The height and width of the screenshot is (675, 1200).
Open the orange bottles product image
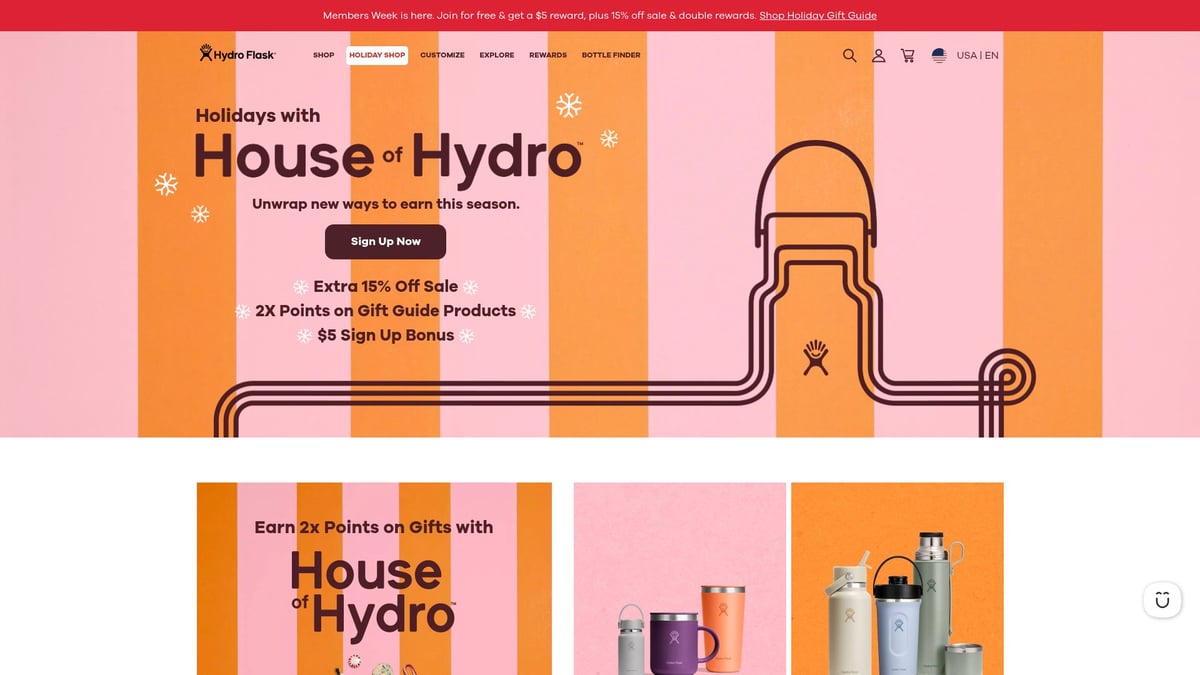pos(897,578)
